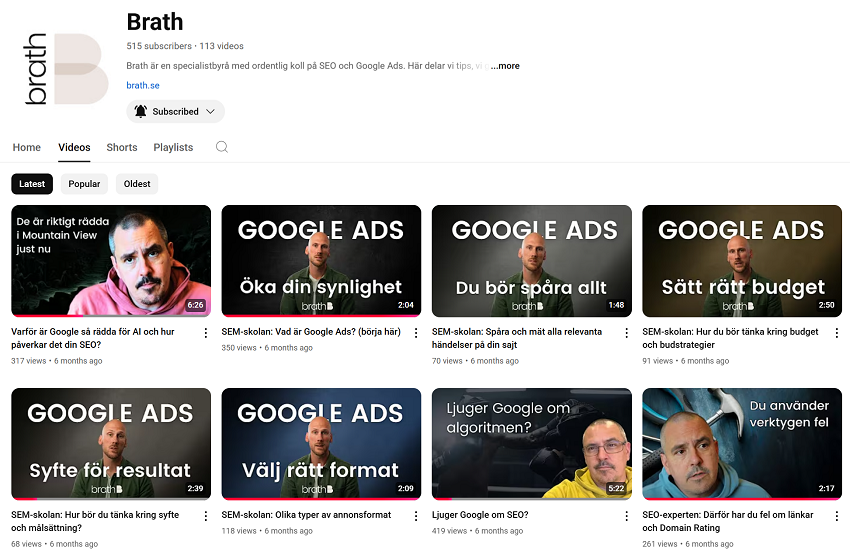This screenshot has width=850, height=555.
Task: Open the 'Syfte för resultat' thumbnail
Action: (x=111, y=444)
